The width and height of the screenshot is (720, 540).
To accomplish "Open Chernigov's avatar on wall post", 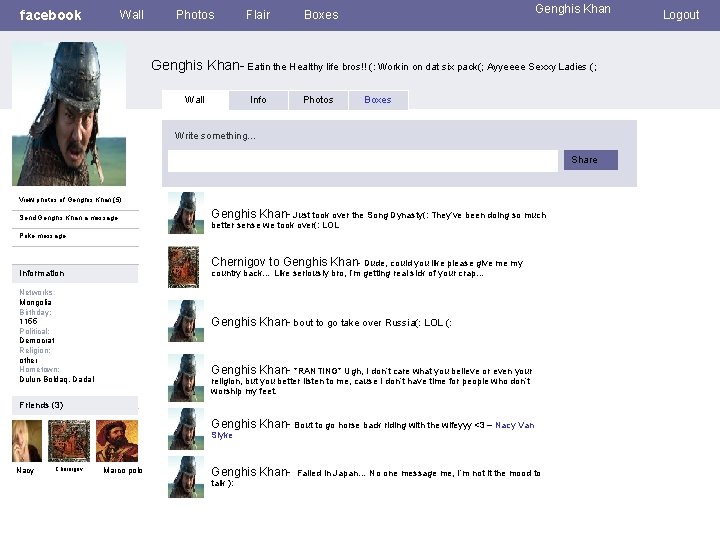I will point(183,267).
